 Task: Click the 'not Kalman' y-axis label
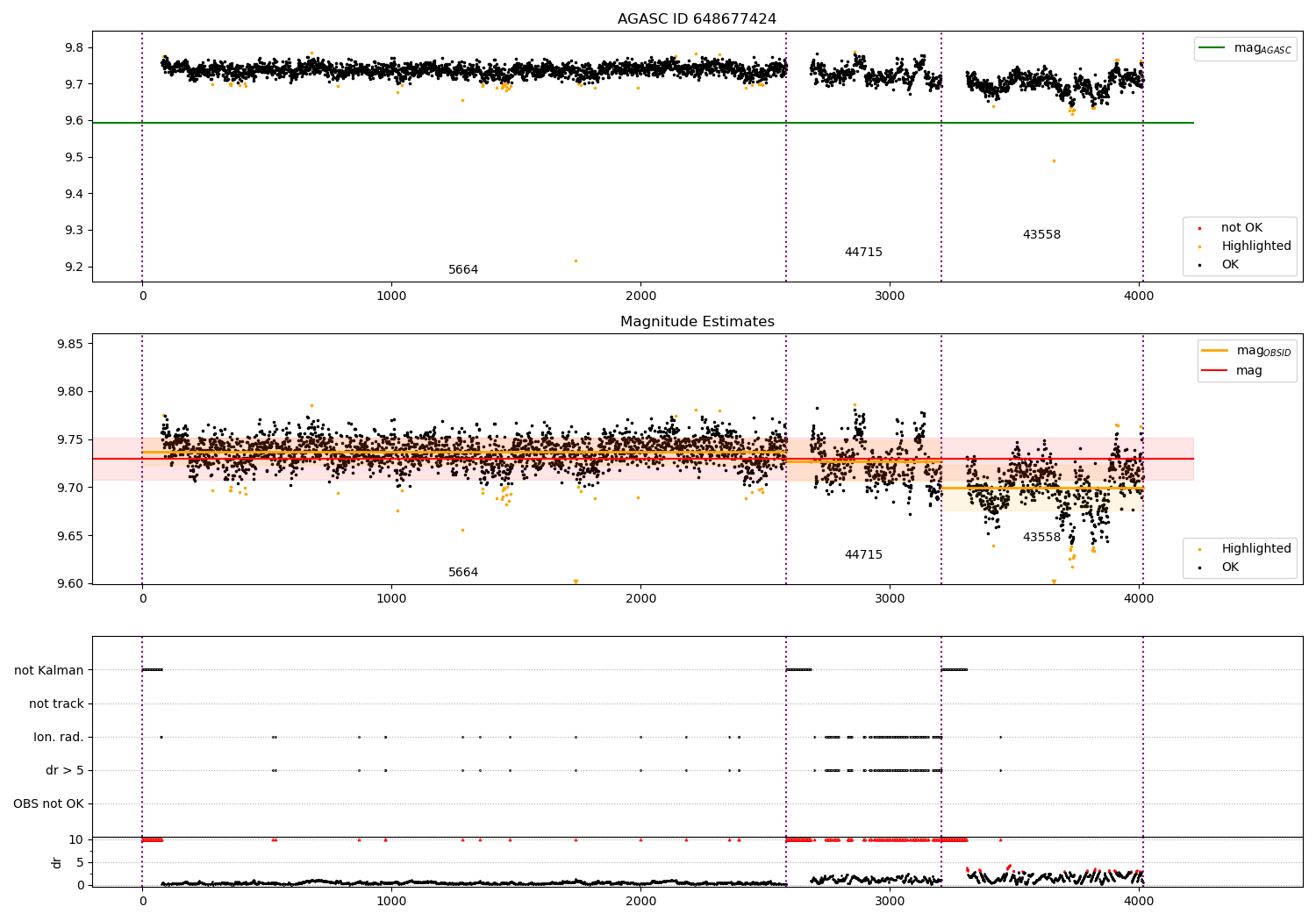point(49,671)
